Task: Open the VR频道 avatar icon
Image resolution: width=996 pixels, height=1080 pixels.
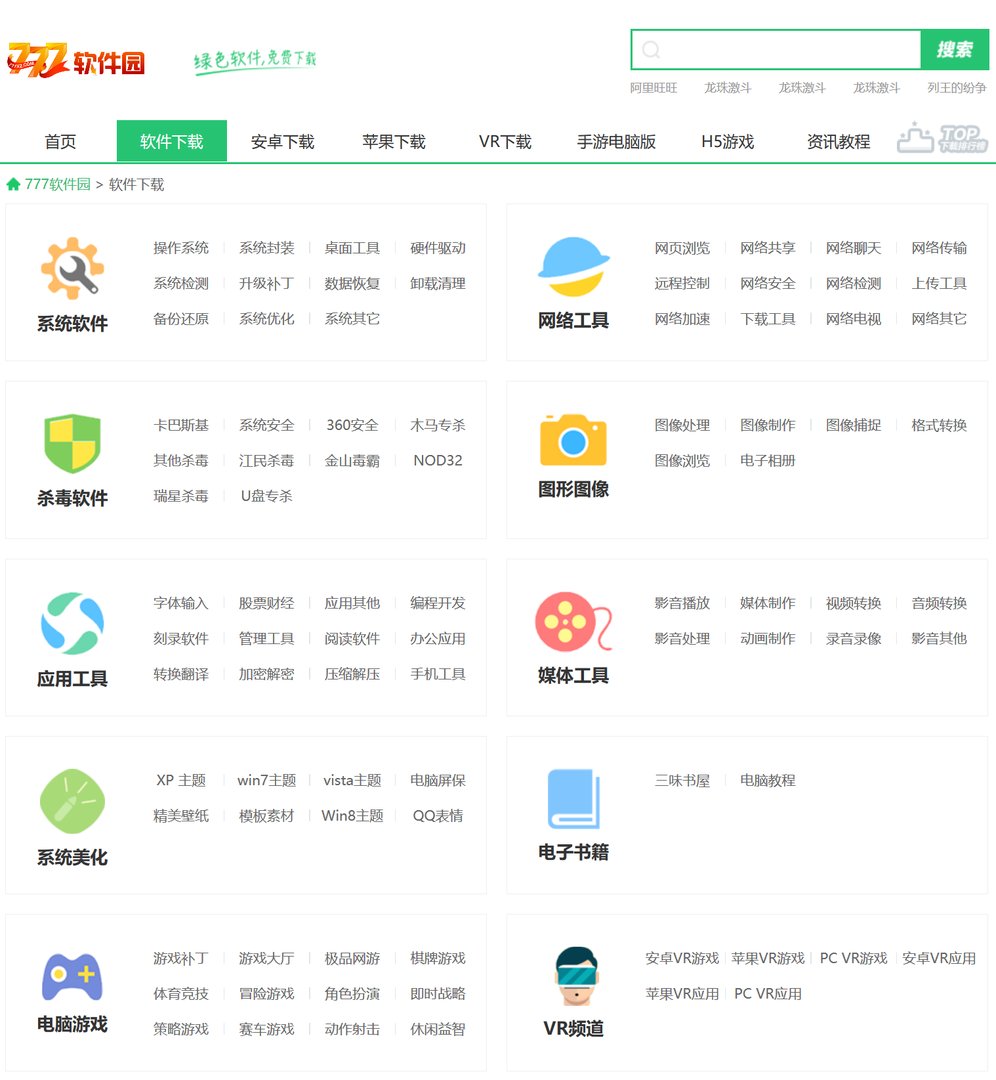Action: click(x=575, y=973)
